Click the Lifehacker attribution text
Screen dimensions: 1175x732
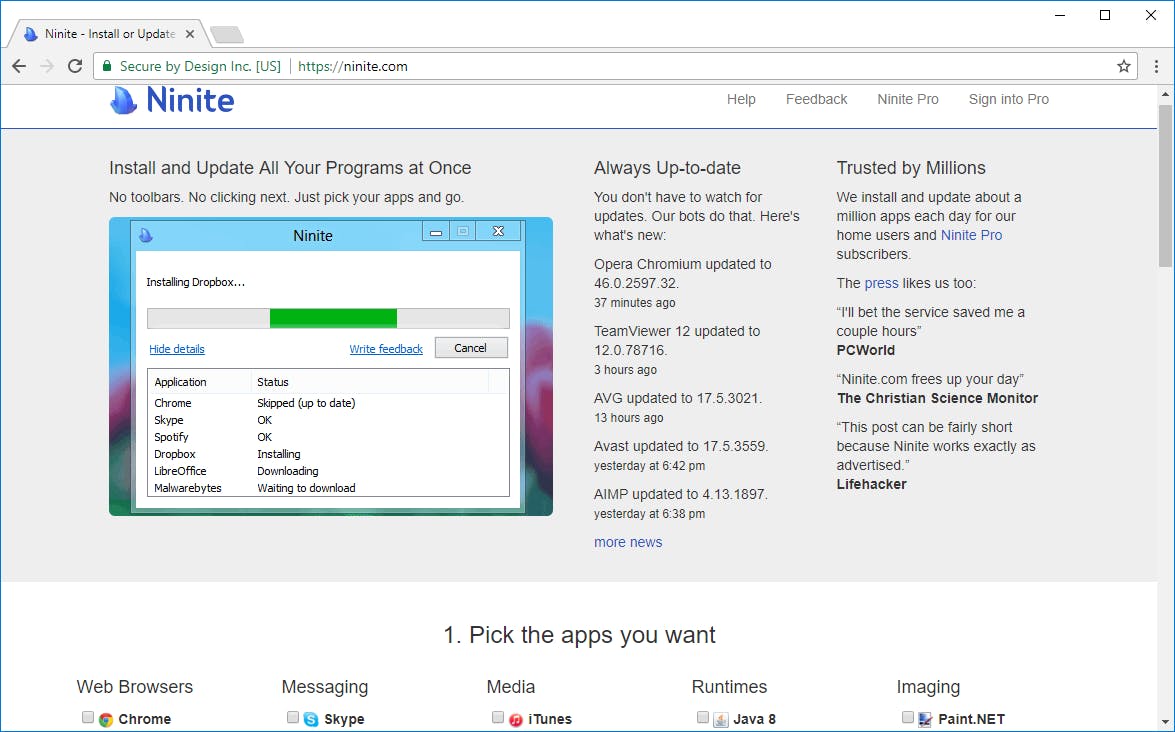click(x=872, y=484)
